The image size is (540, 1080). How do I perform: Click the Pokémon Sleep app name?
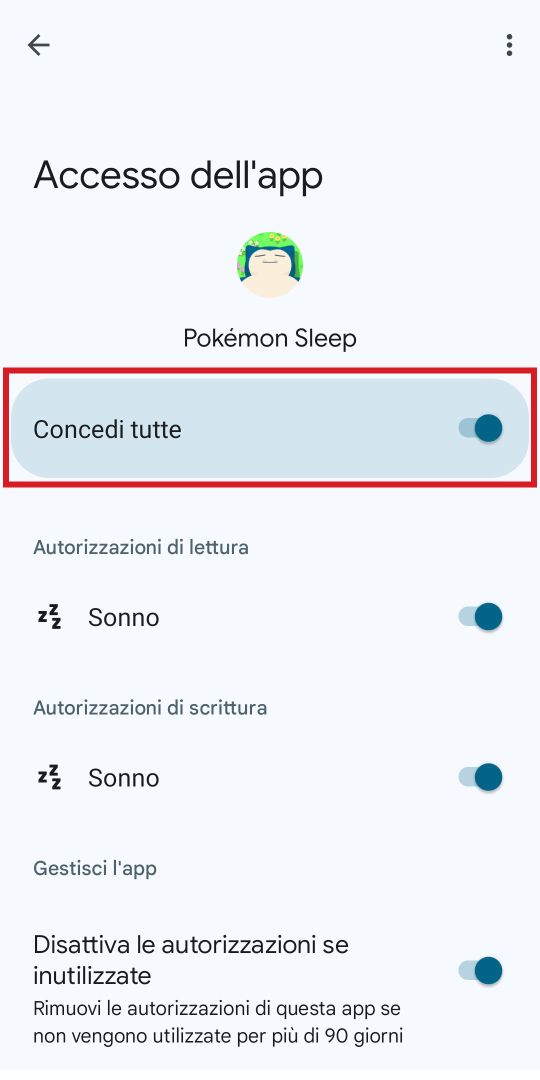tap(270, 338)
